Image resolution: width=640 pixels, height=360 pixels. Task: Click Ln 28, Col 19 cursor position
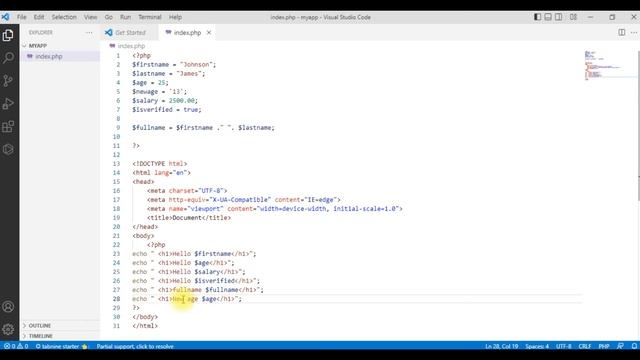(502, 346)
